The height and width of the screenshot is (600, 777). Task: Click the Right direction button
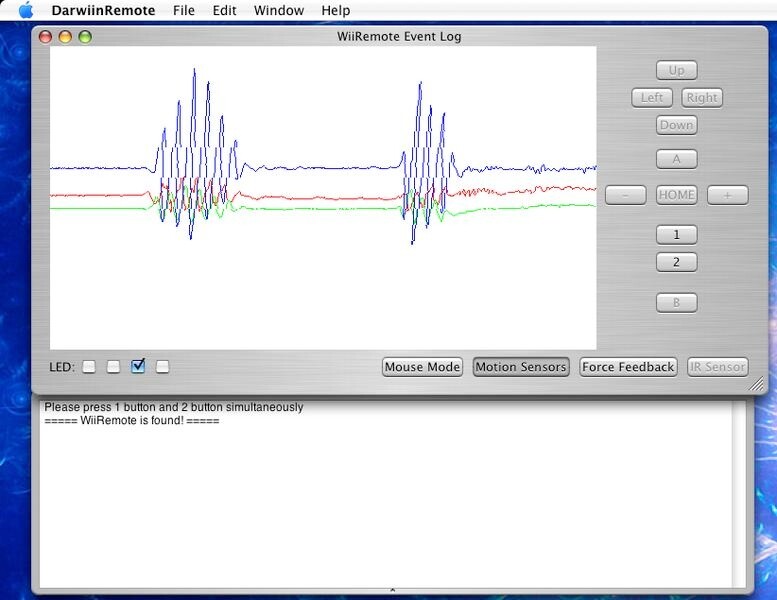[702, 98]
